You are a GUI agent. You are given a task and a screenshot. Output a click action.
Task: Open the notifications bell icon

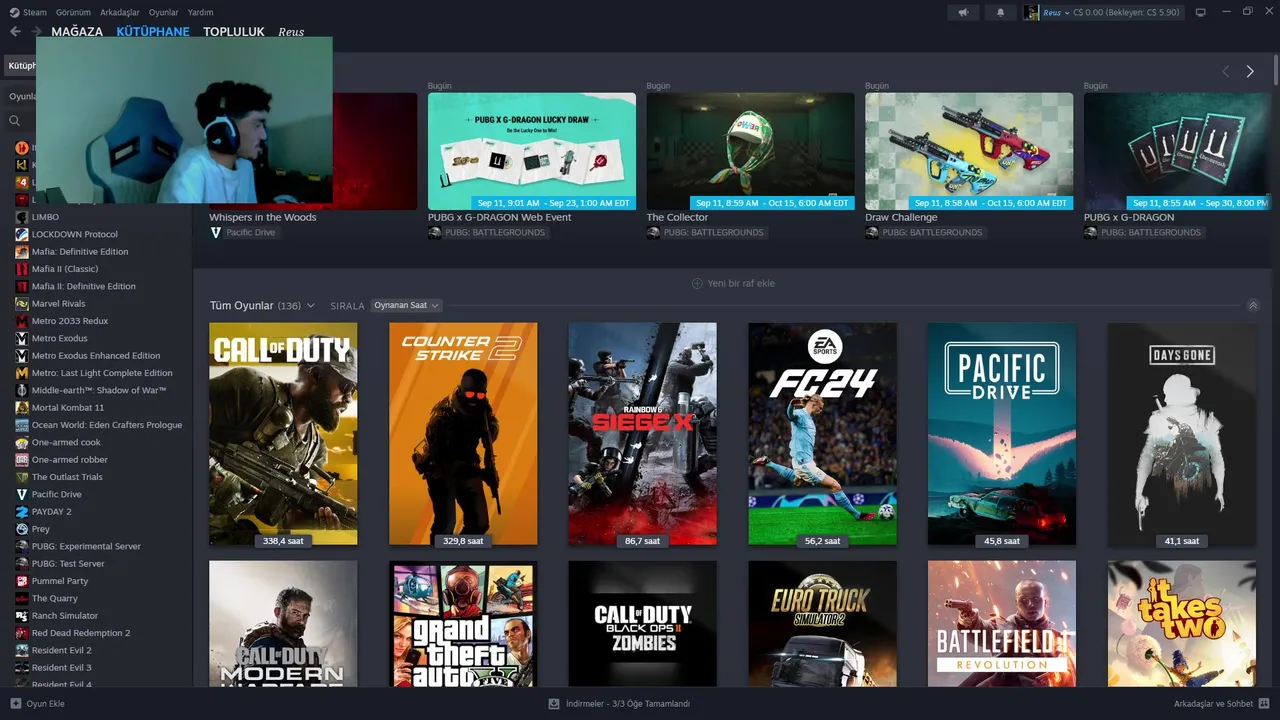1000,13
